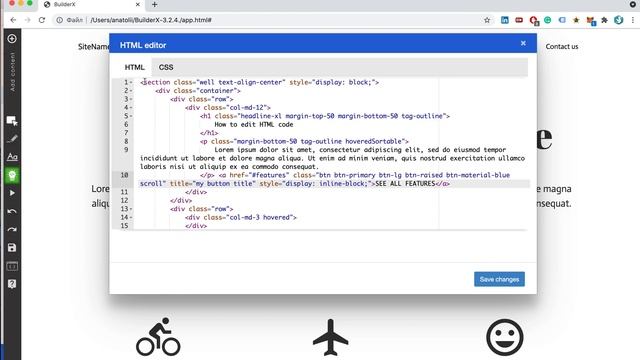Image resolution: width=640 pixels, height=360 pixels.
Task: Select the block selection cursor tool in sidebar
Action: coord(12,120)
